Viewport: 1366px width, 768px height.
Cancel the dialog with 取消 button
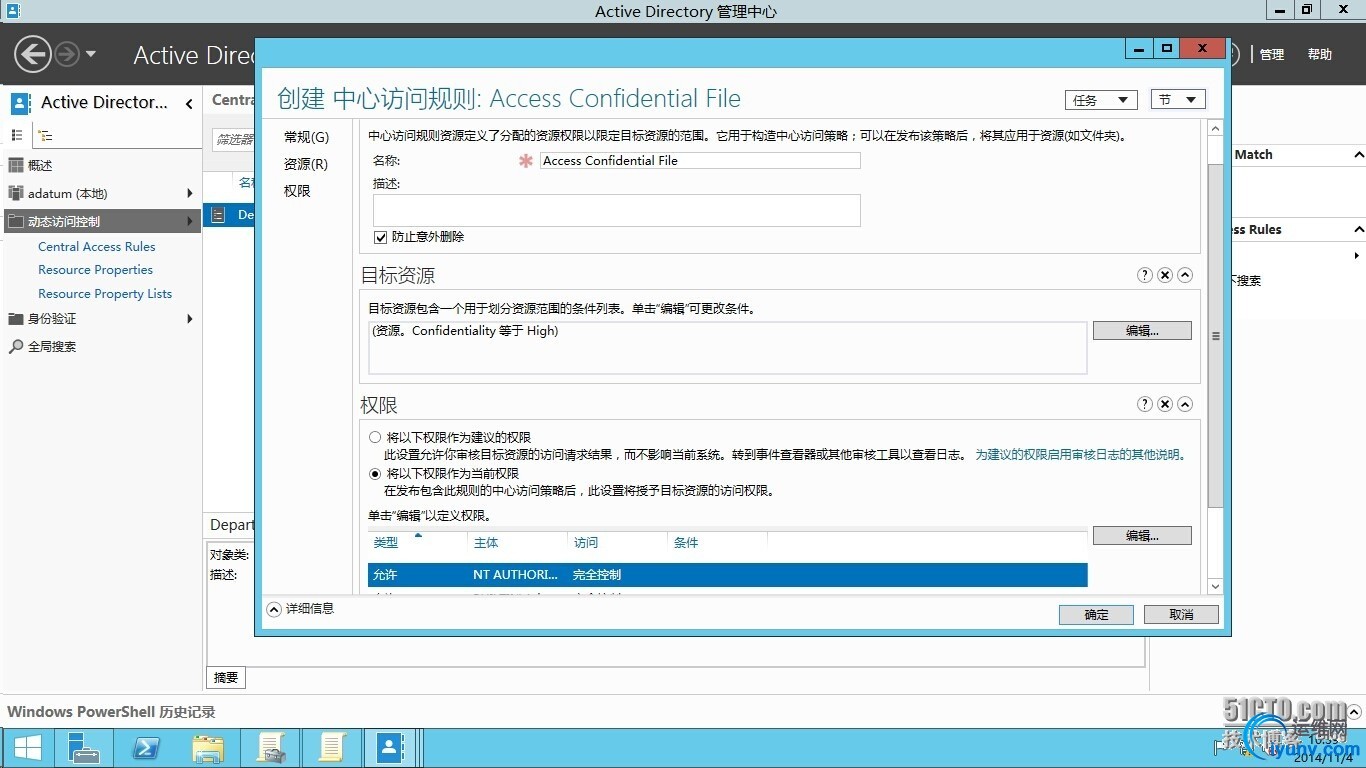(1181, 615)
